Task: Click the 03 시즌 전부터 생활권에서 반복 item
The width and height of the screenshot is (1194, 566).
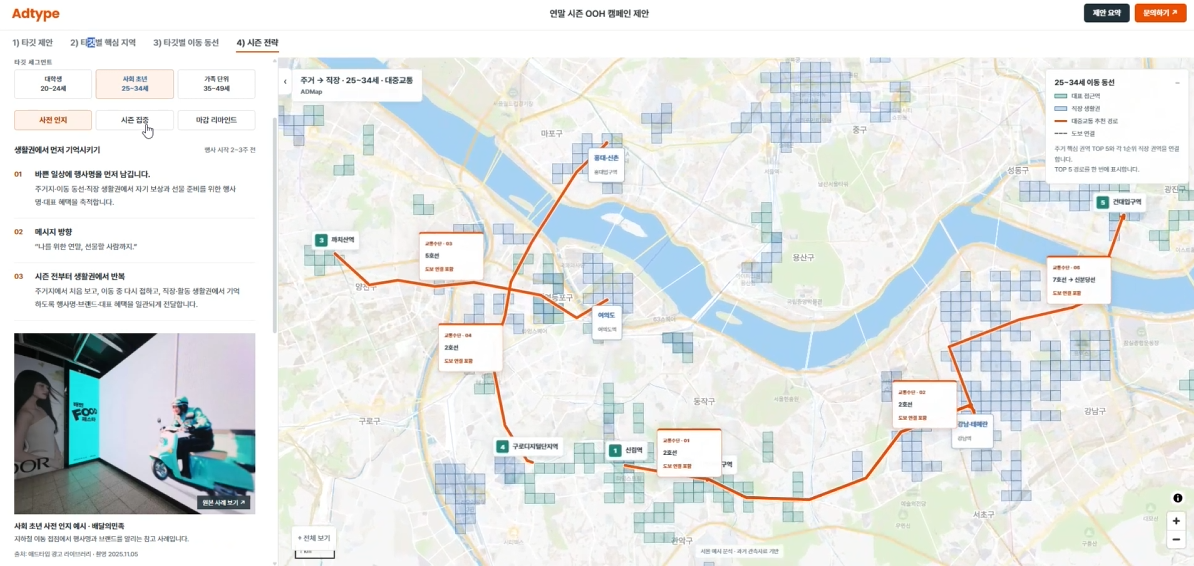Action: [x=134, y=289]
